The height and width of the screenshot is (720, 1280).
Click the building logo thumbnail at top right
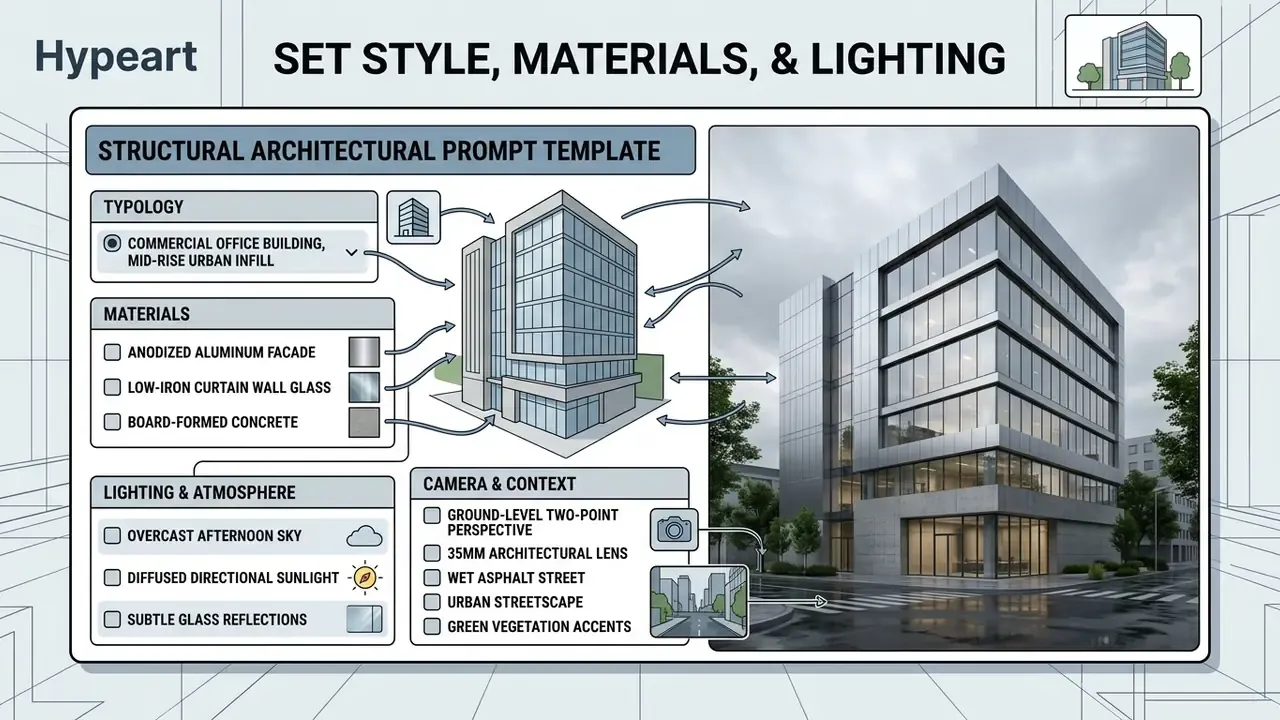(1133, 56)
